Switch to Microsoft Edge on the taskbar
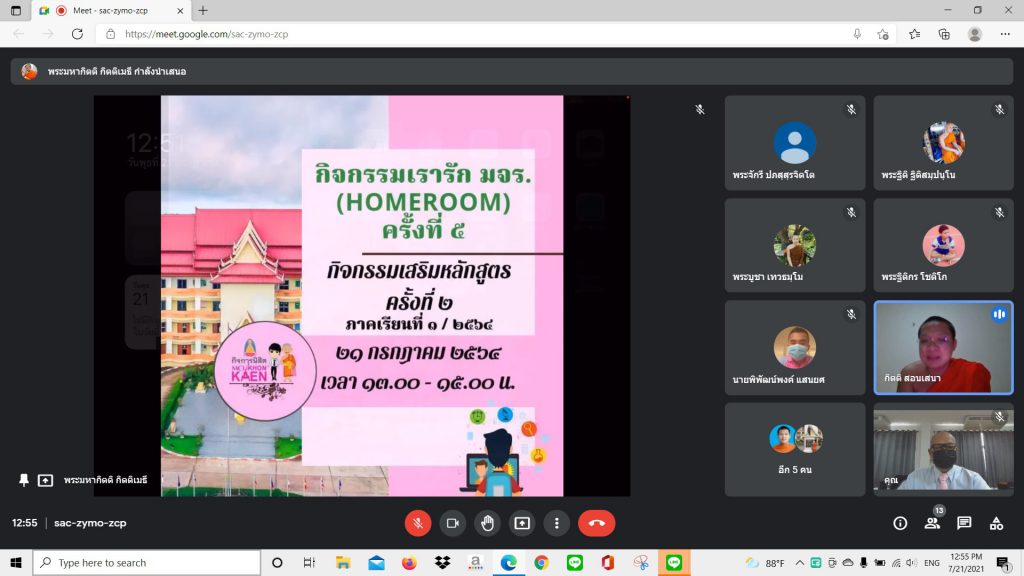 [508, 562]
